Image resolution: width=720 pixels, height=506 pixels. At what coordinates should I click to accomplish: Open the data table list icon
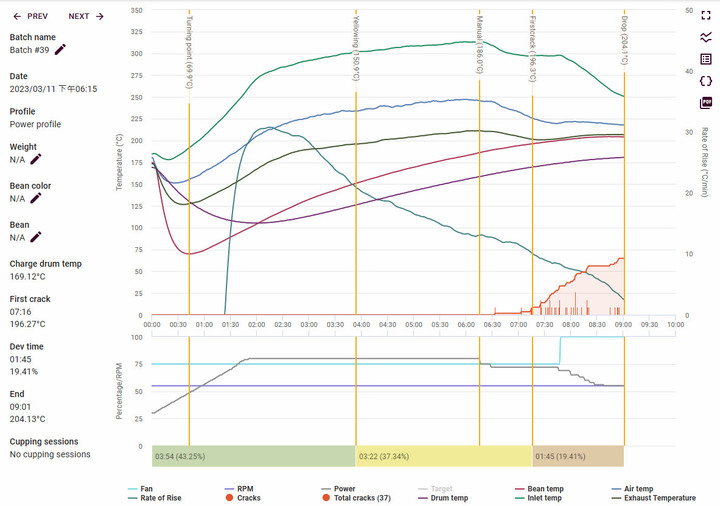(x=706, y=59)
